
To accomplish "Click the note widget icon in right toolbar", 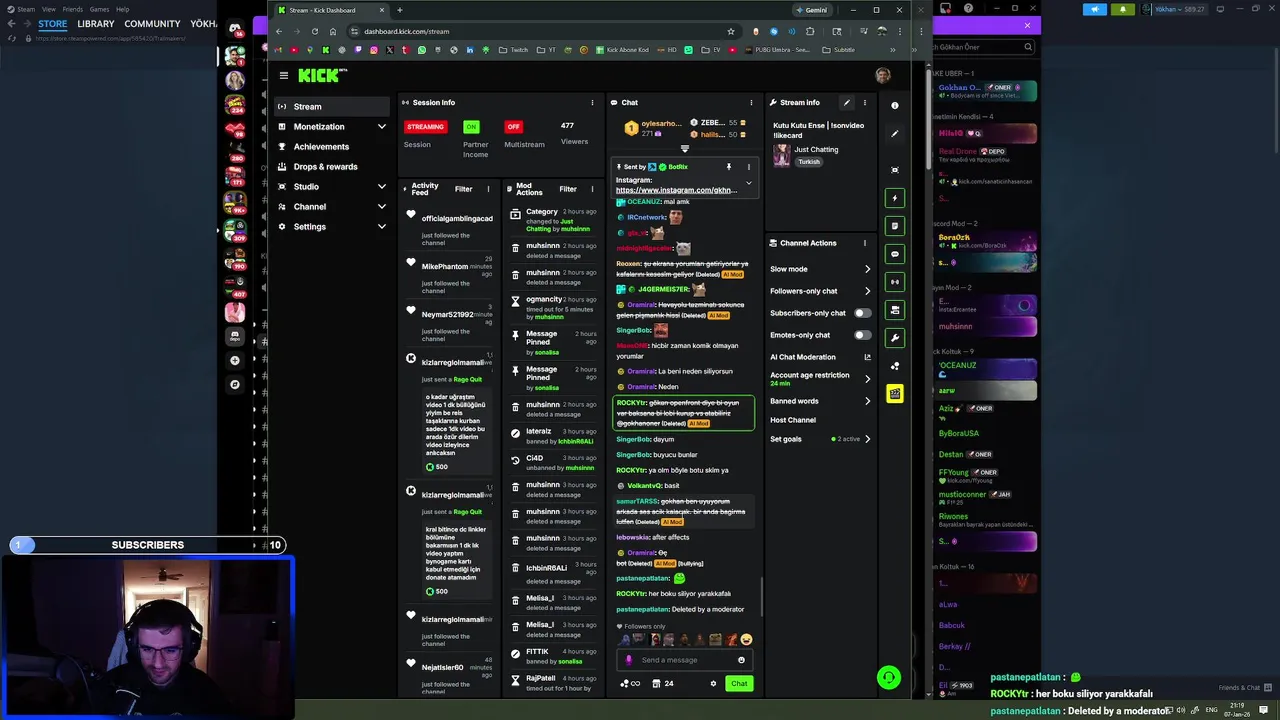I will [895, 226].
